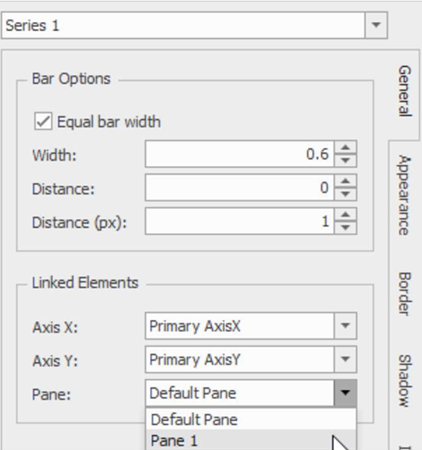Decrease Distance (px) with the down arrow
Screen dimensions: 422x450
tap(346, 228)
